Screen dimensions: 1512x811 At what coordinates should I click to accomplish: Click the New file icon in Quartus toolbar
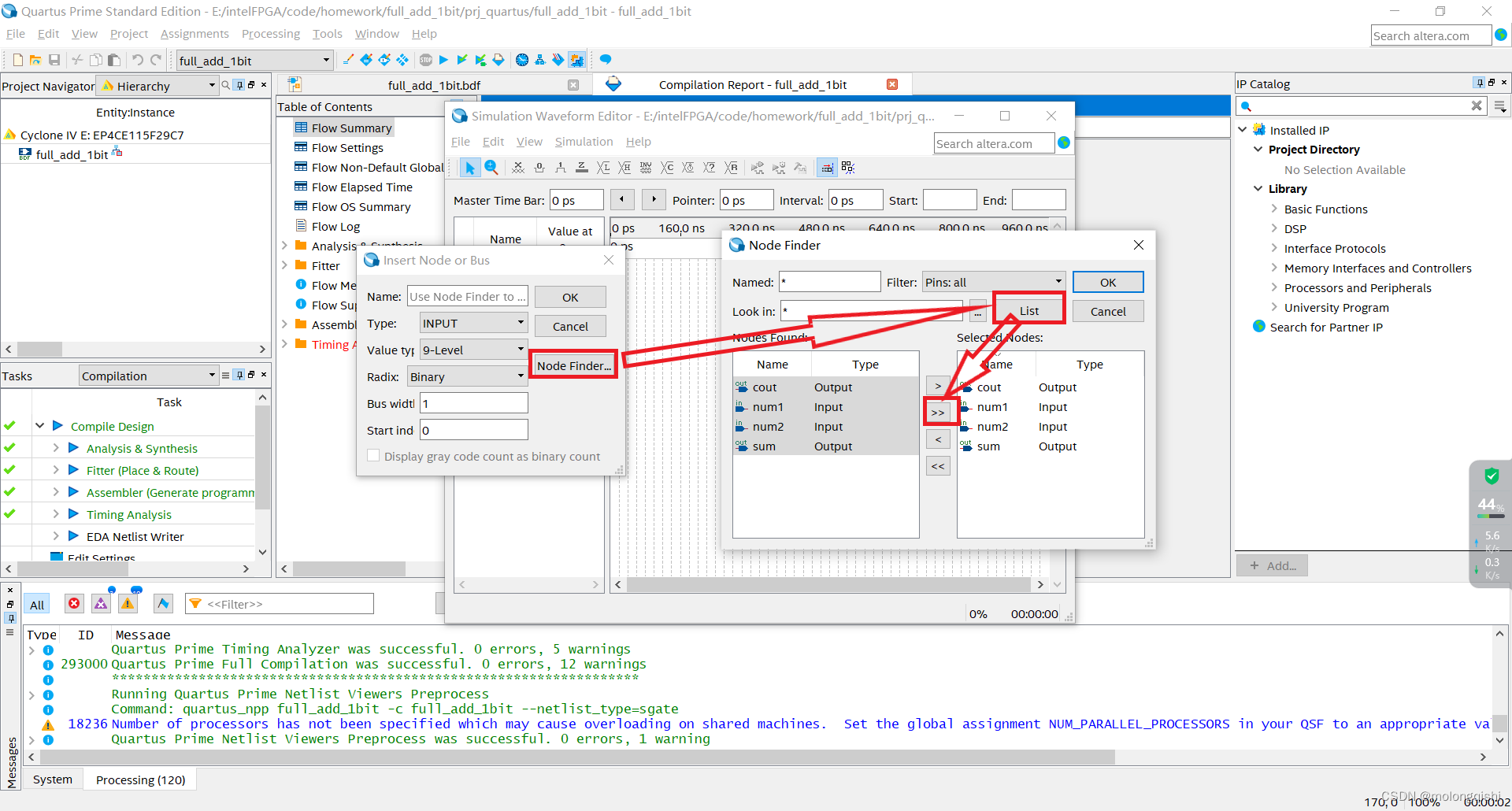point(17,60)
